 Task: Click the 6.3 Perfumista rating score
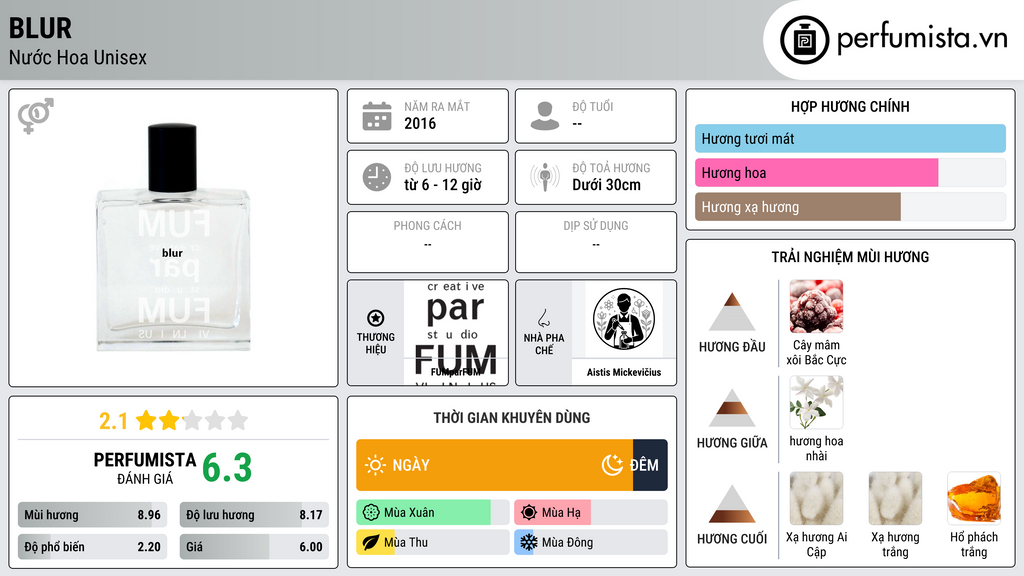tap(227, 468)
